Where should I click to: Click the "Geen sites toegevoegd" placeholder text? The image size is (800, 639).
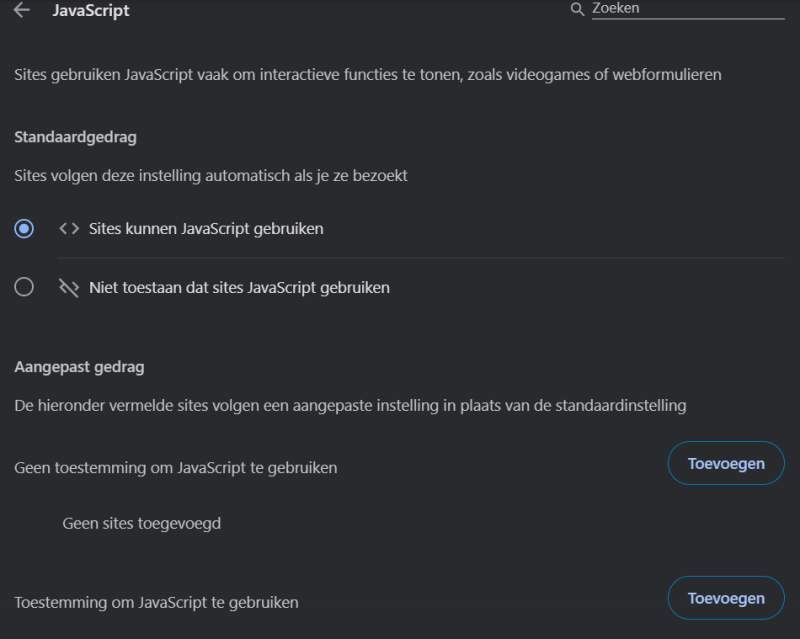141,523
